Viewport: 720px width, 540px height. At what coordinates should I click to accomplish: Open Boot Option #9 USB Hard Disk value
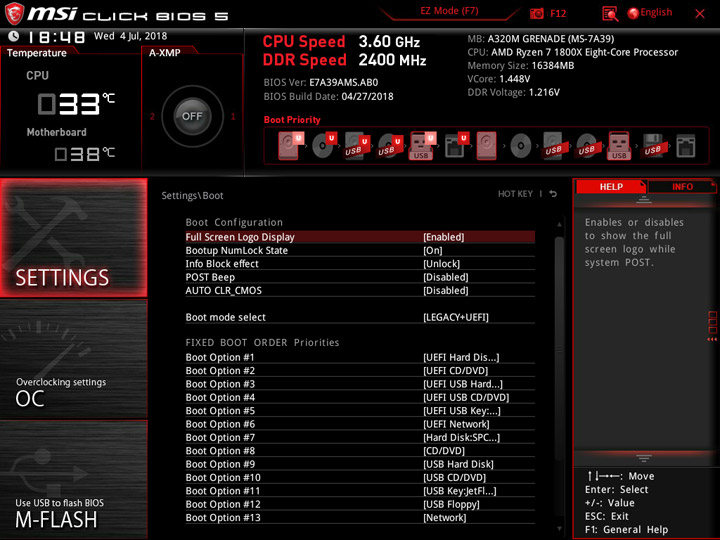click(x=458, y=464)
